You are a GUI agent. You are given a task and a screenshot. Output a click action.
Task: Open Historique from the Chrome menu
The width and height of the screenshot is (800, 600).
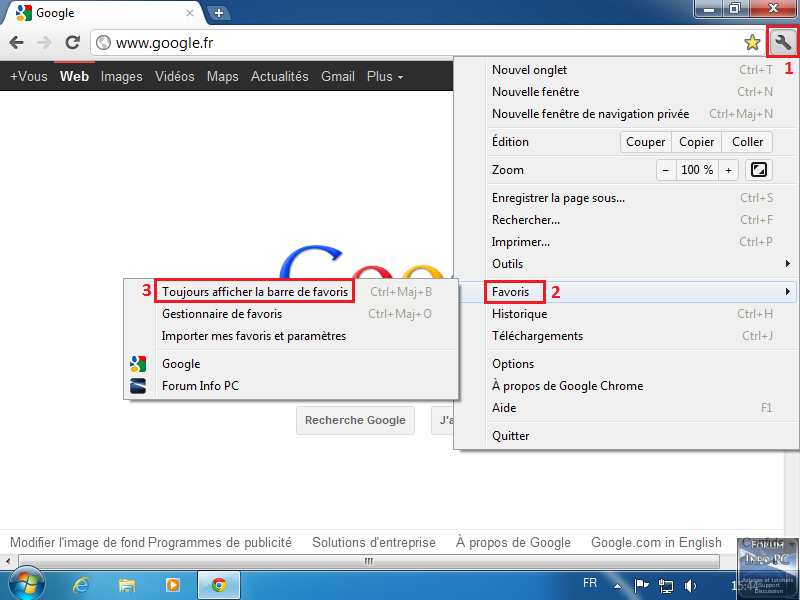coord(519,314)
